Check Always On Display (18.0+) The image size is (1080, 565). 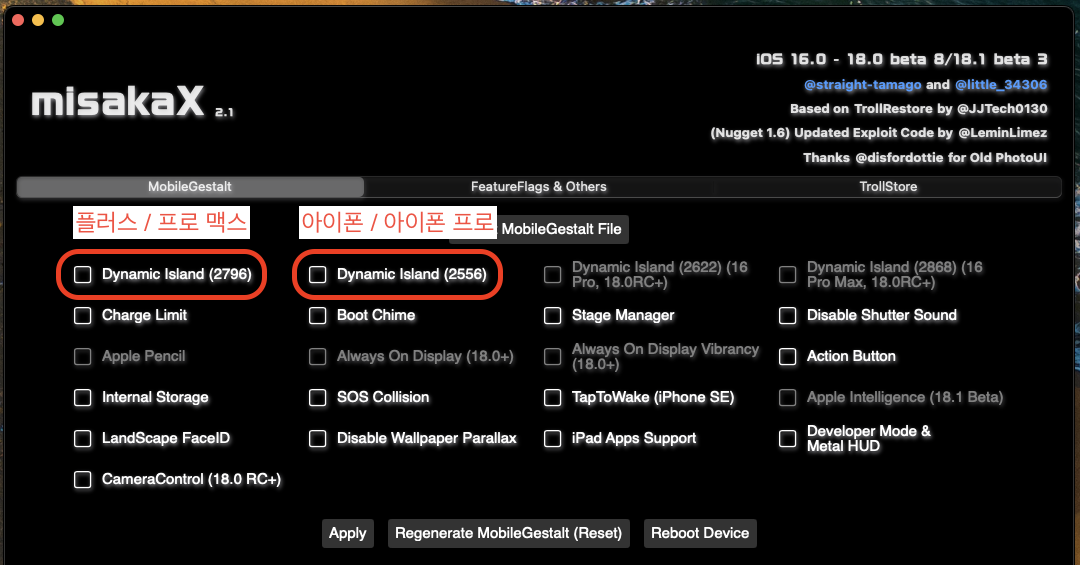[x=318, y=356]
